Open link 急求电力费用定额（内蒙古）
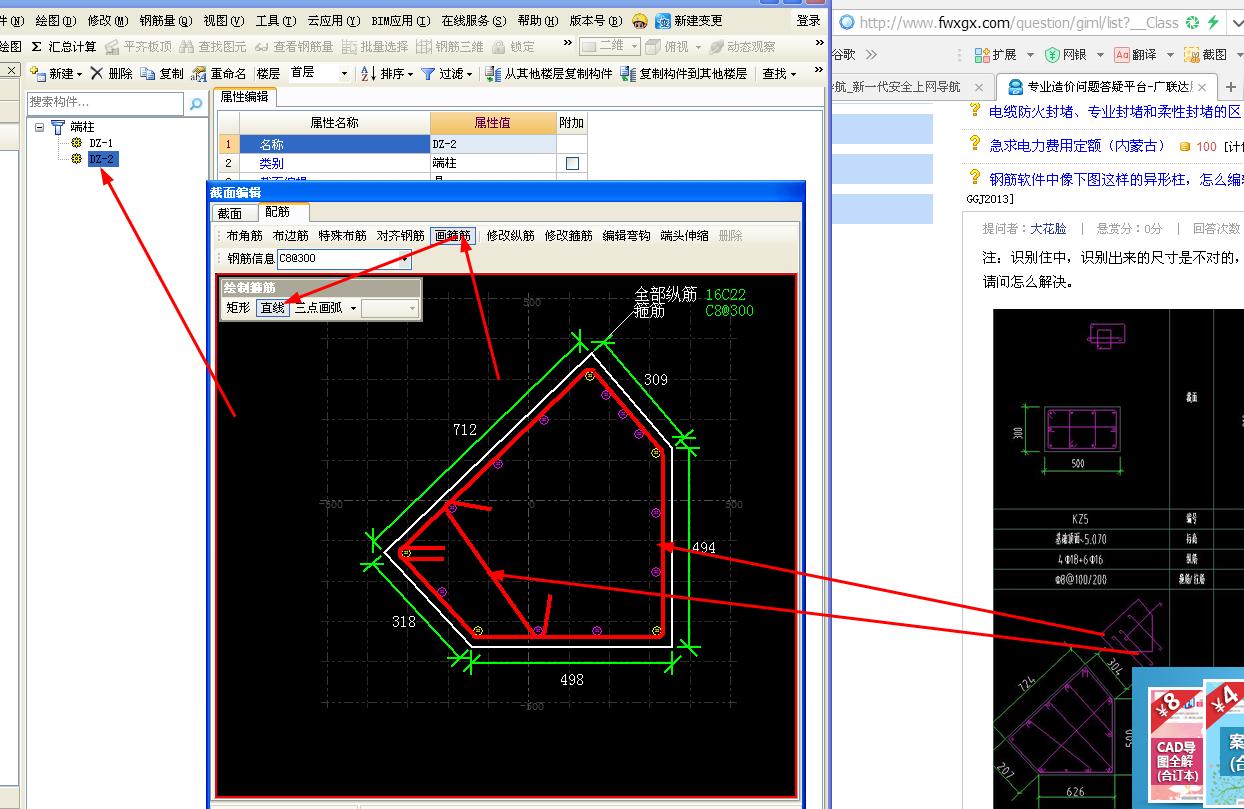1244x809 pixels. pos(1077,146)
